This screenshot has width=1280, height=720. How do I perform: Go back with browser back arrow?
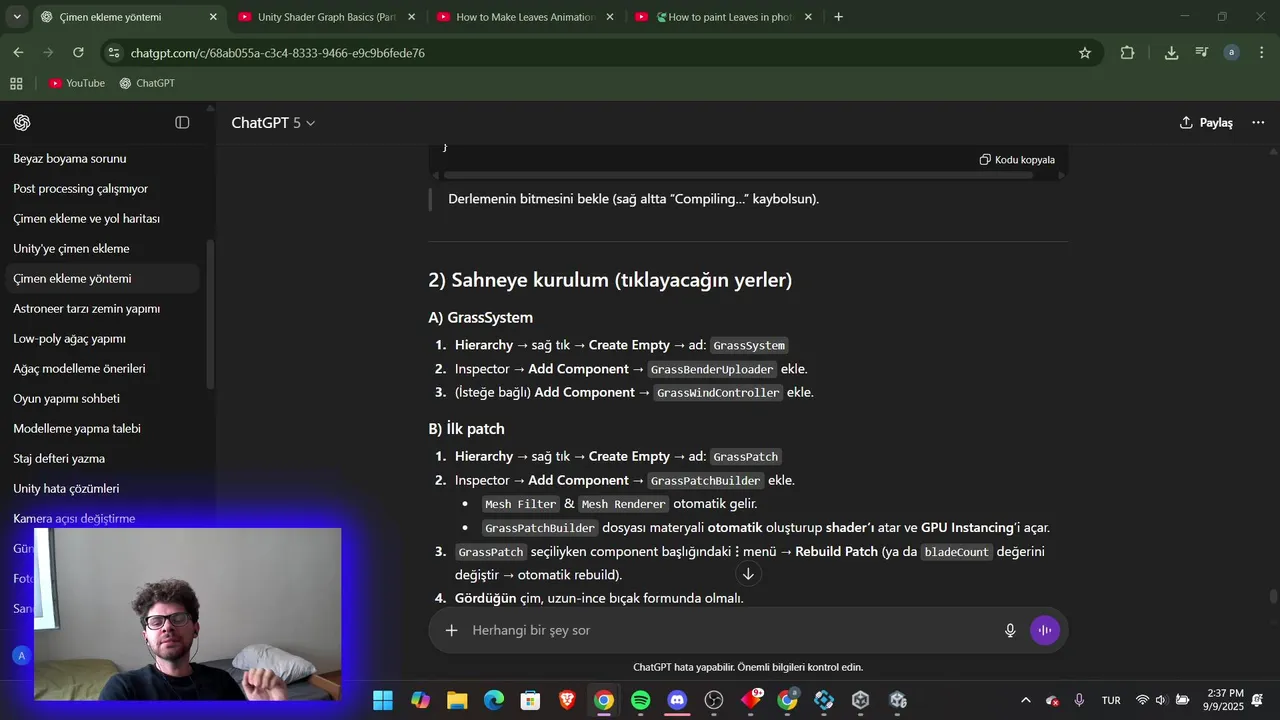(x=19, y=53)
